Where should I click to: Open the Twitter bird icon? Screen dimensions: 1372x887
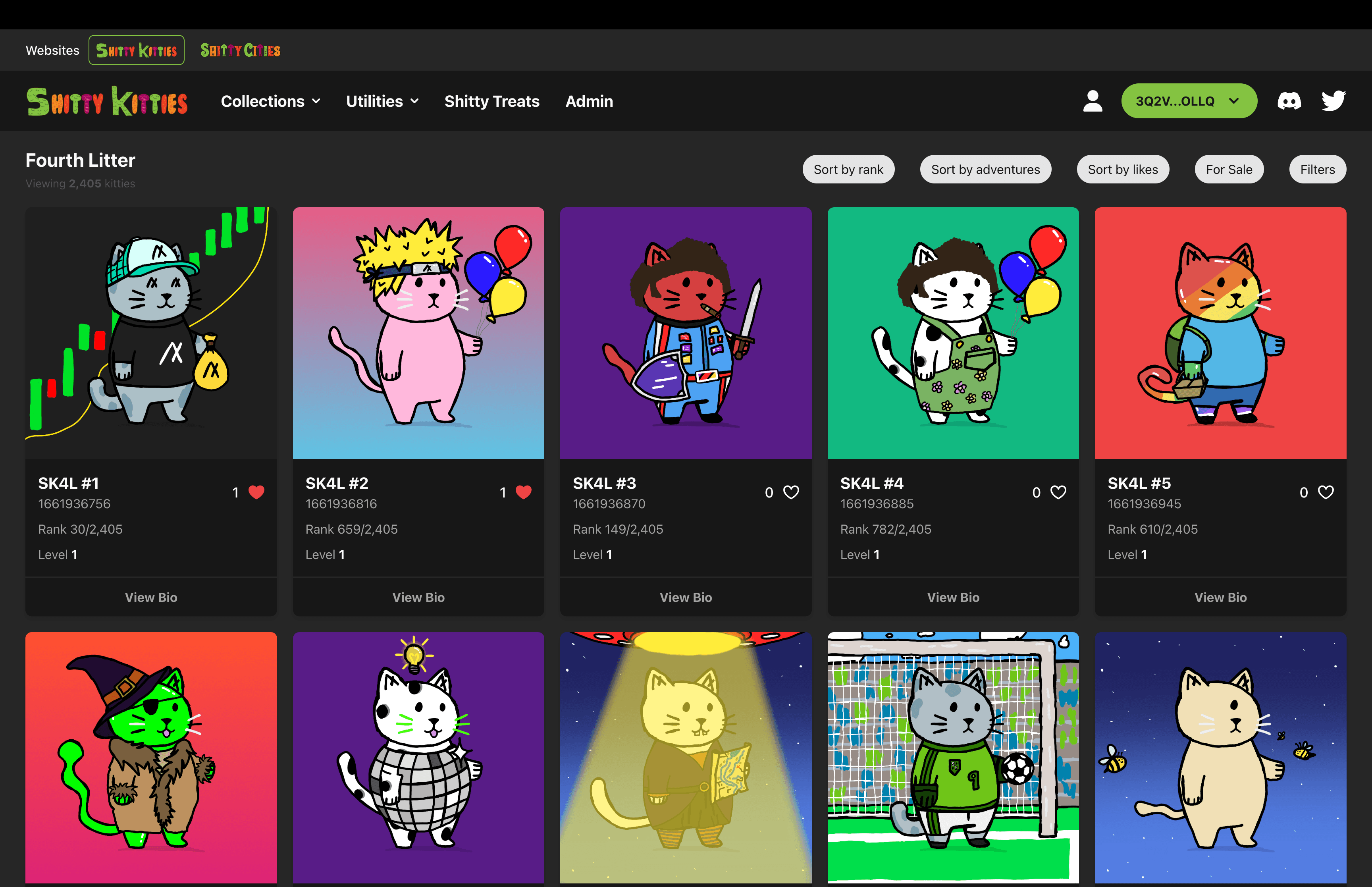(1333, 101)
